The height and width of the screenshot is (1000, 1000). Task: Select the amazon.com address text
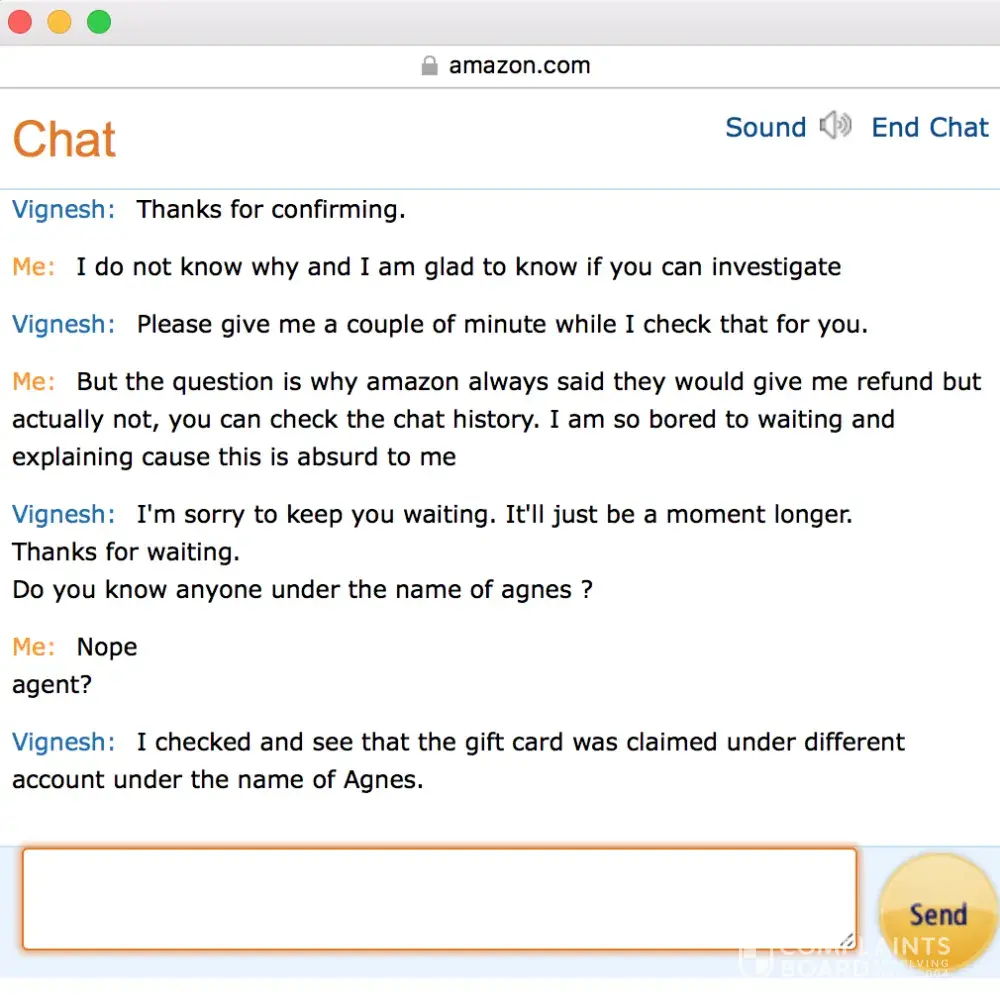[x=519, y=66]
